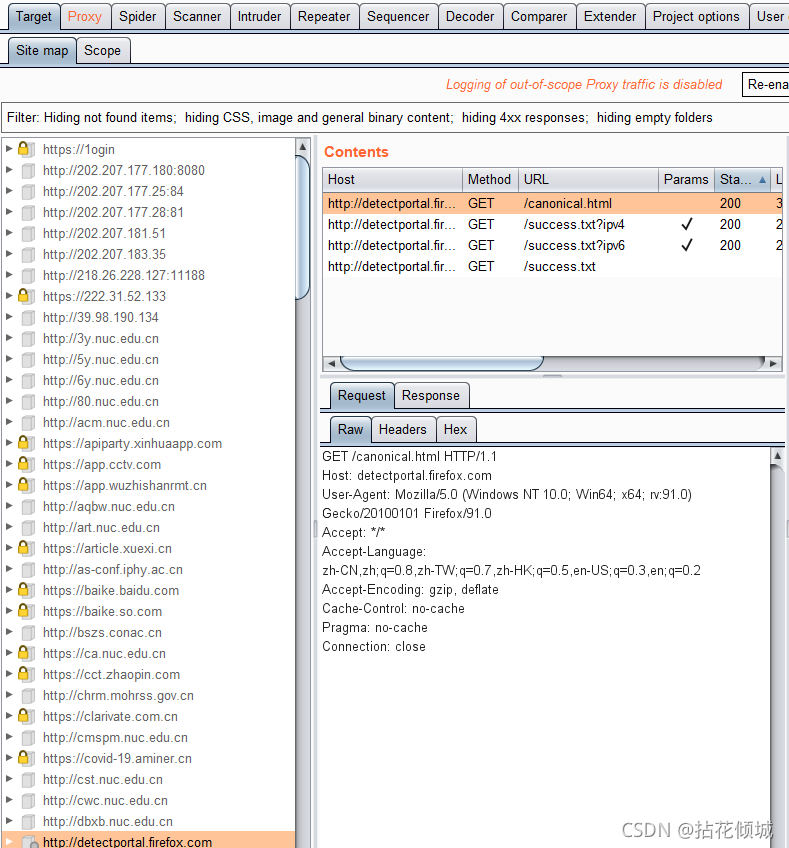
Task: Open the Spider tab
Action: (137, 17)
